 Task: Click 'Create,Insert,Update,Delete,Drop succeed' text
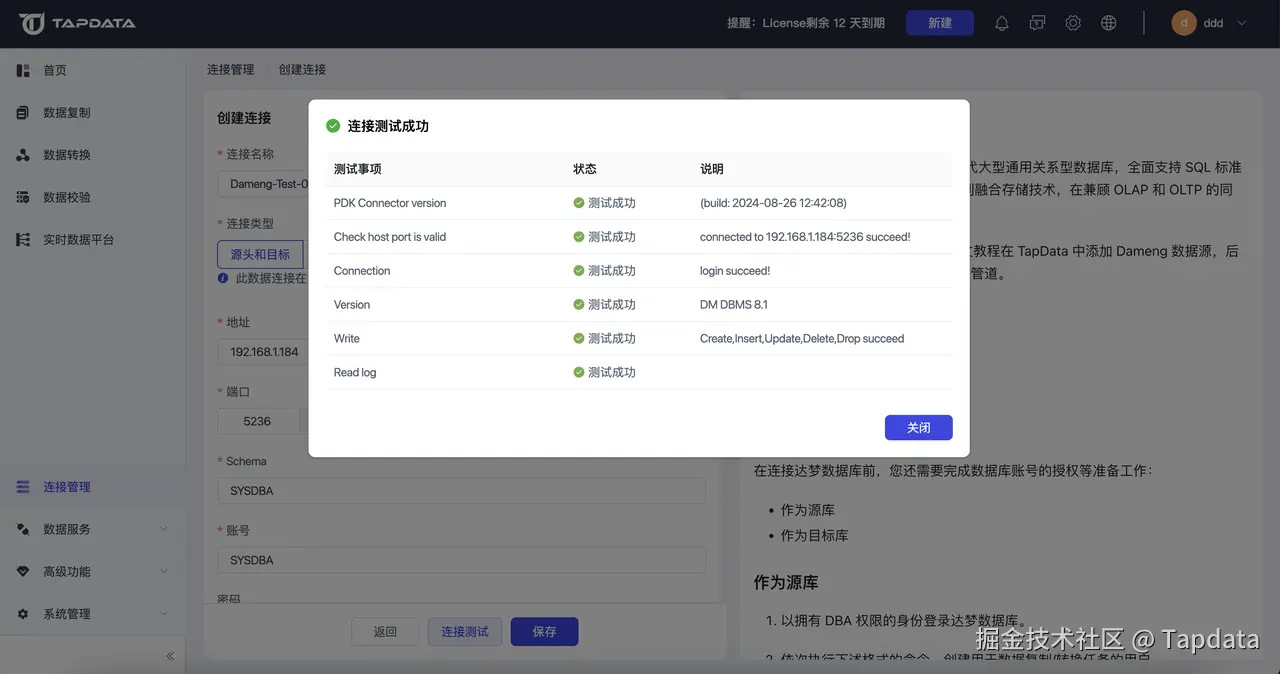pos(802,339)
